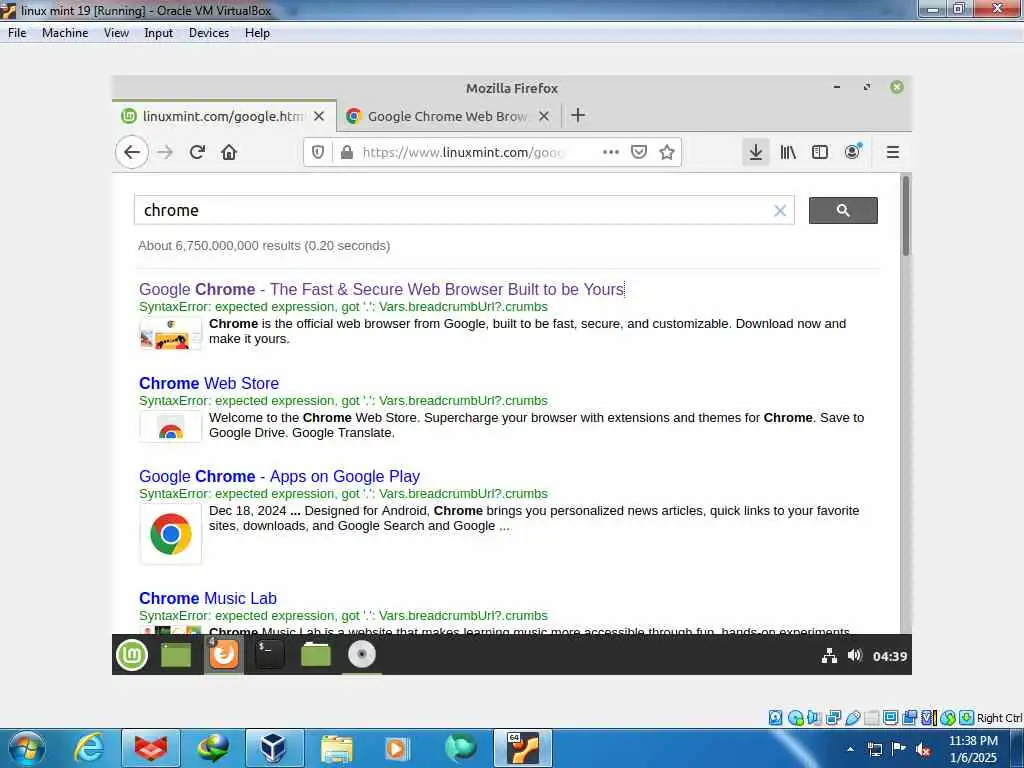Click first result's SyntaxError breadcrumb text

(344, 307)
